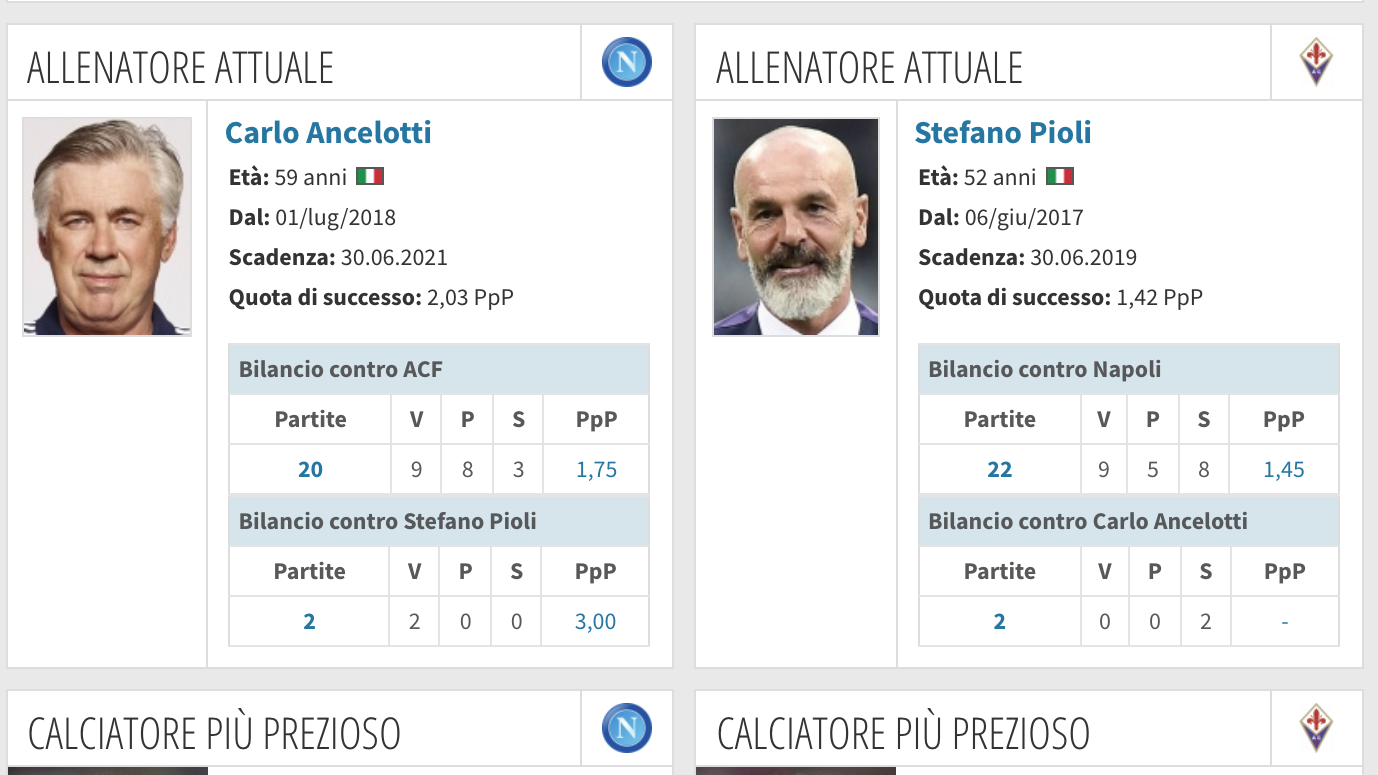Click the Italian flag next to Pioli's age
This screenshot has width=1378, height=775.
pyautogui.click(x=1059, y=177)
